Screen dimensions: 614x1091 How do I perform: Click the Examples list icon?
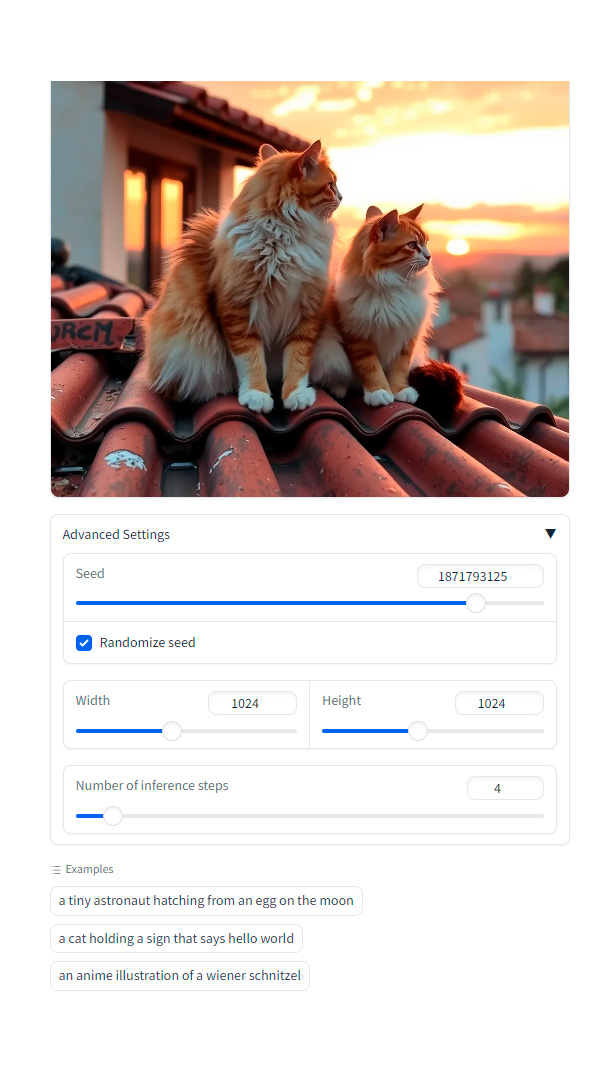(56, 870)
